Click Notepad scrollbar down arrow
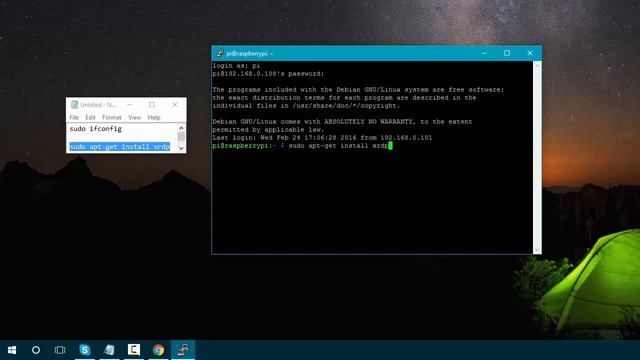Image resolution: width=640 pixels, height=360 pixels. pos(181,148)
